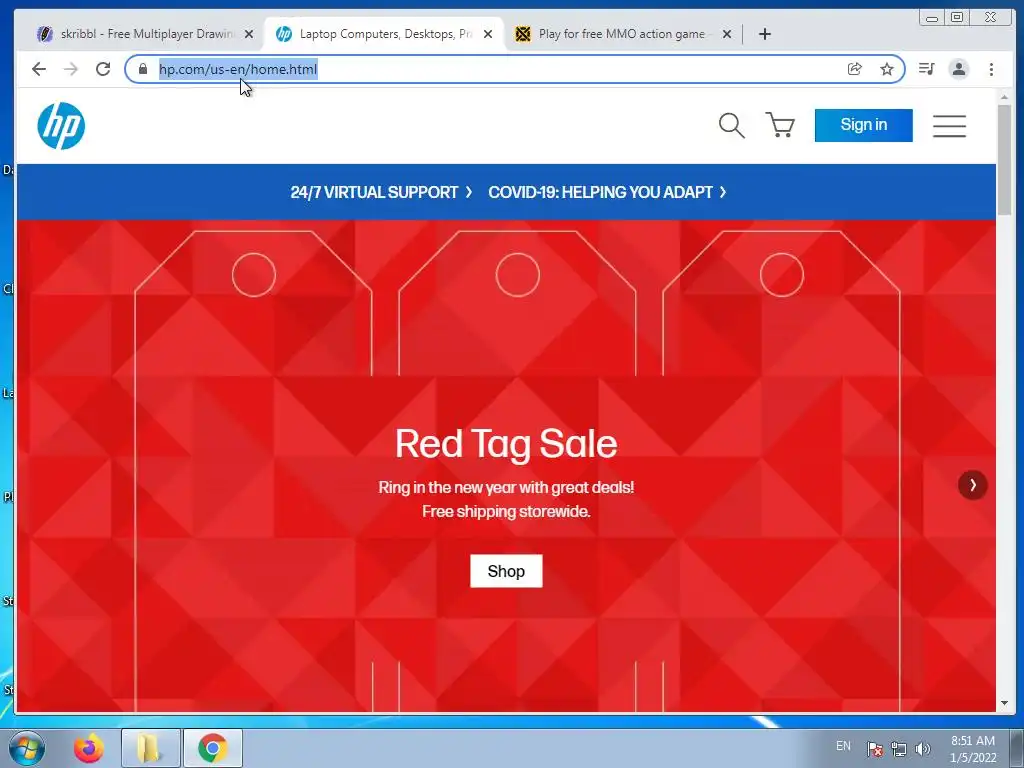Advance carousel with next arrow
This screenshot has width=1024, height=768.
(972, 485)
